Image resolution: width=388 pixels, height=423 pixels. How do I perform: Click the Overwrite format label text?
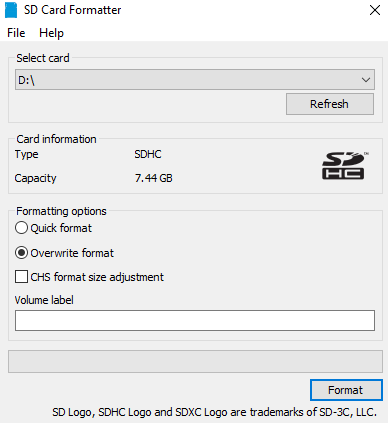(72, 253)
